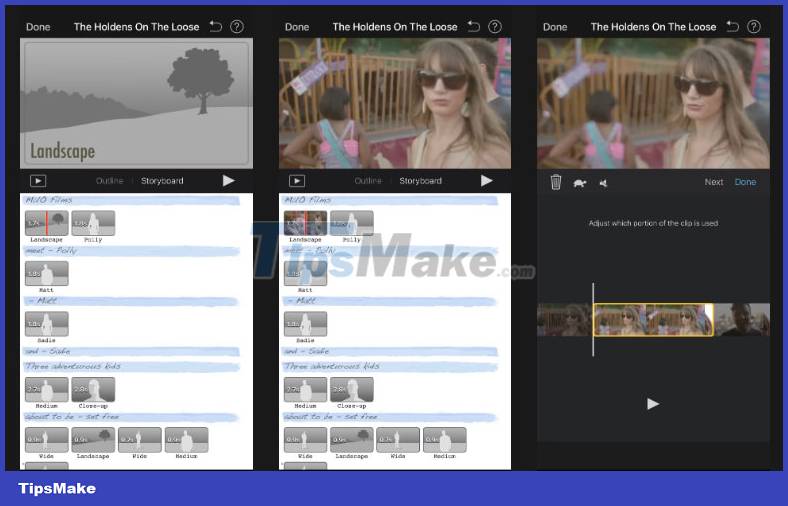Open help in the right panel
Viewport: 788px width, 506px height.
[754, 27]
